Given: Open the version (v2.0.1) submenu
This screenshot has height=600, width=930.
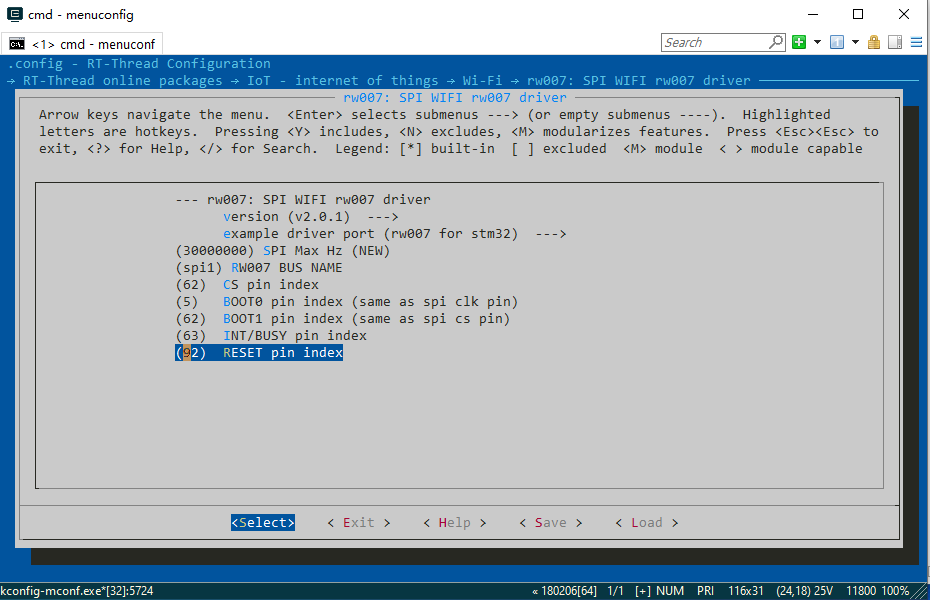Looking at the screenshot, I should [310, 217].
